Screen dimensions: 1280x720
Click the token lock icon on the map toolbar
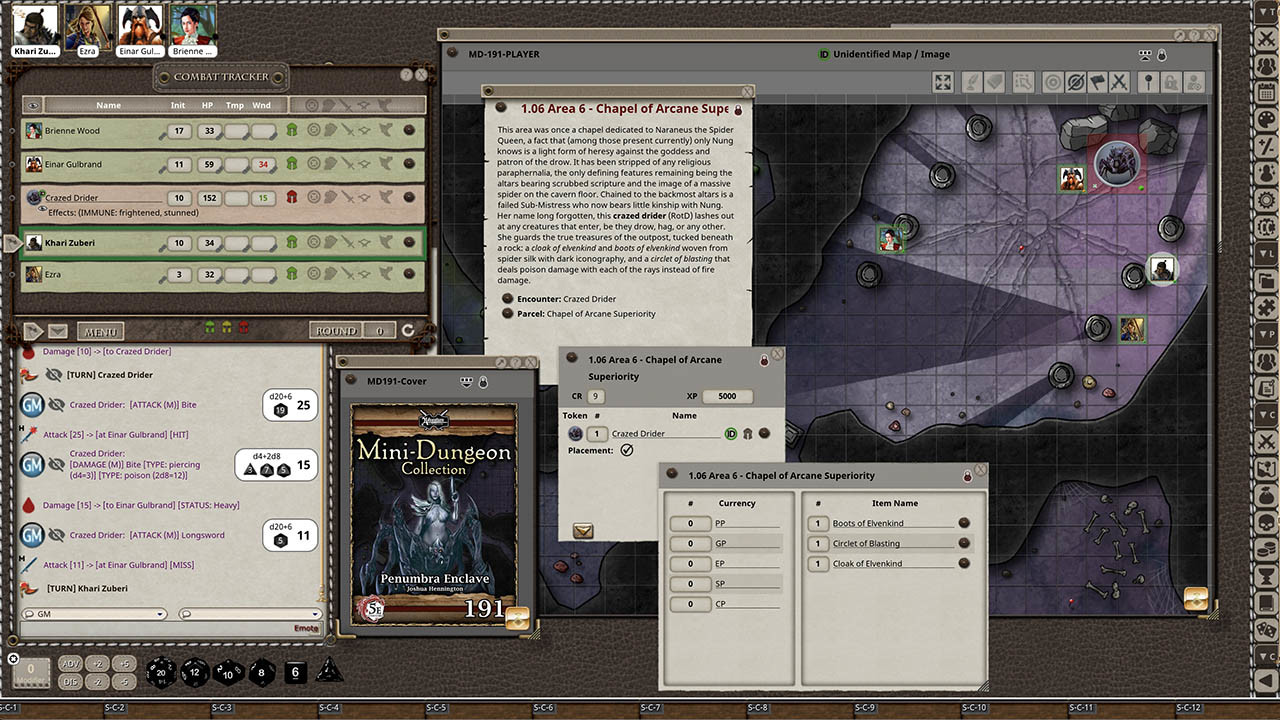tap(1173, 82)
